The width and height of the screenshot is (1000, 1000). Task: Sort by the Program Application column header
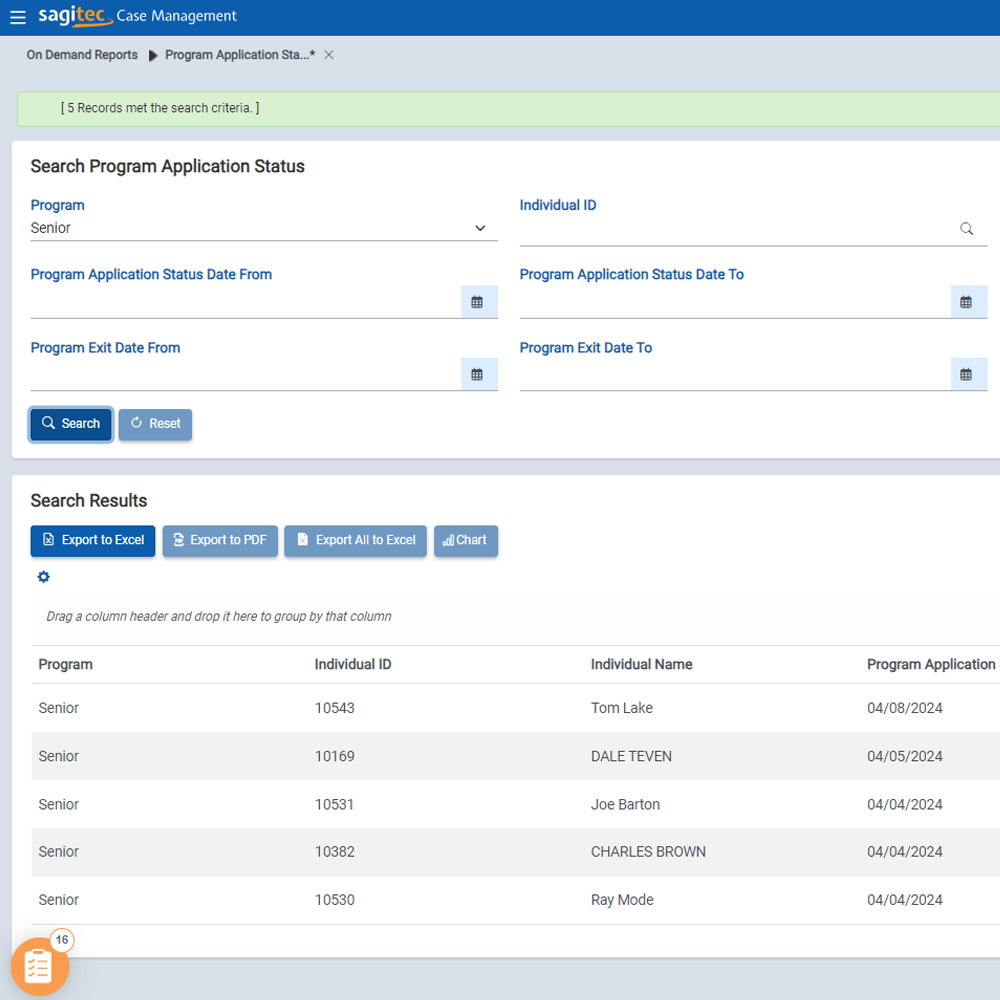point(931,665)
